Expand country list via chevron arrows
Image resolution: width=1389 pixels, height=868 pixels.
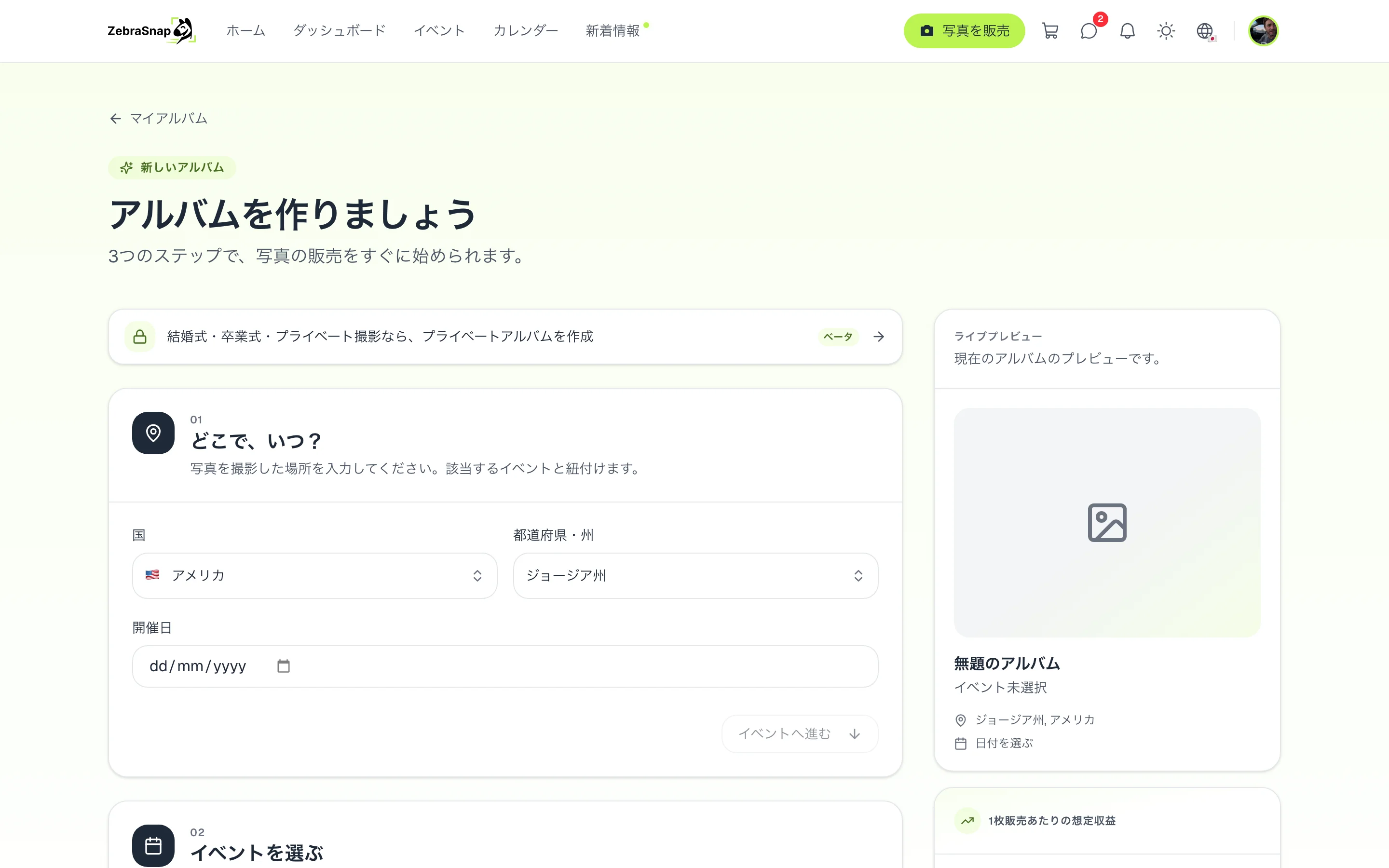click(477, 576)
